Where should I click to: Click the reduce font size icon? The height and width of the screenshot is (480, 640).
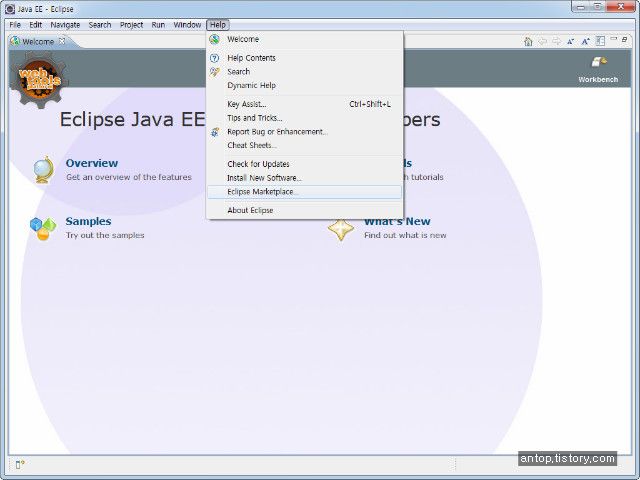pos(571,41)
